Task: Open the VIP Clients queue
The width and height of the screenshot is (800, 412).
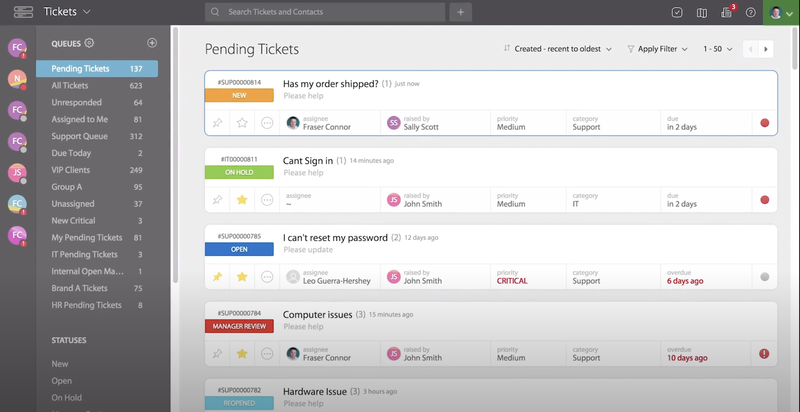Action: (x=97, y=170)
